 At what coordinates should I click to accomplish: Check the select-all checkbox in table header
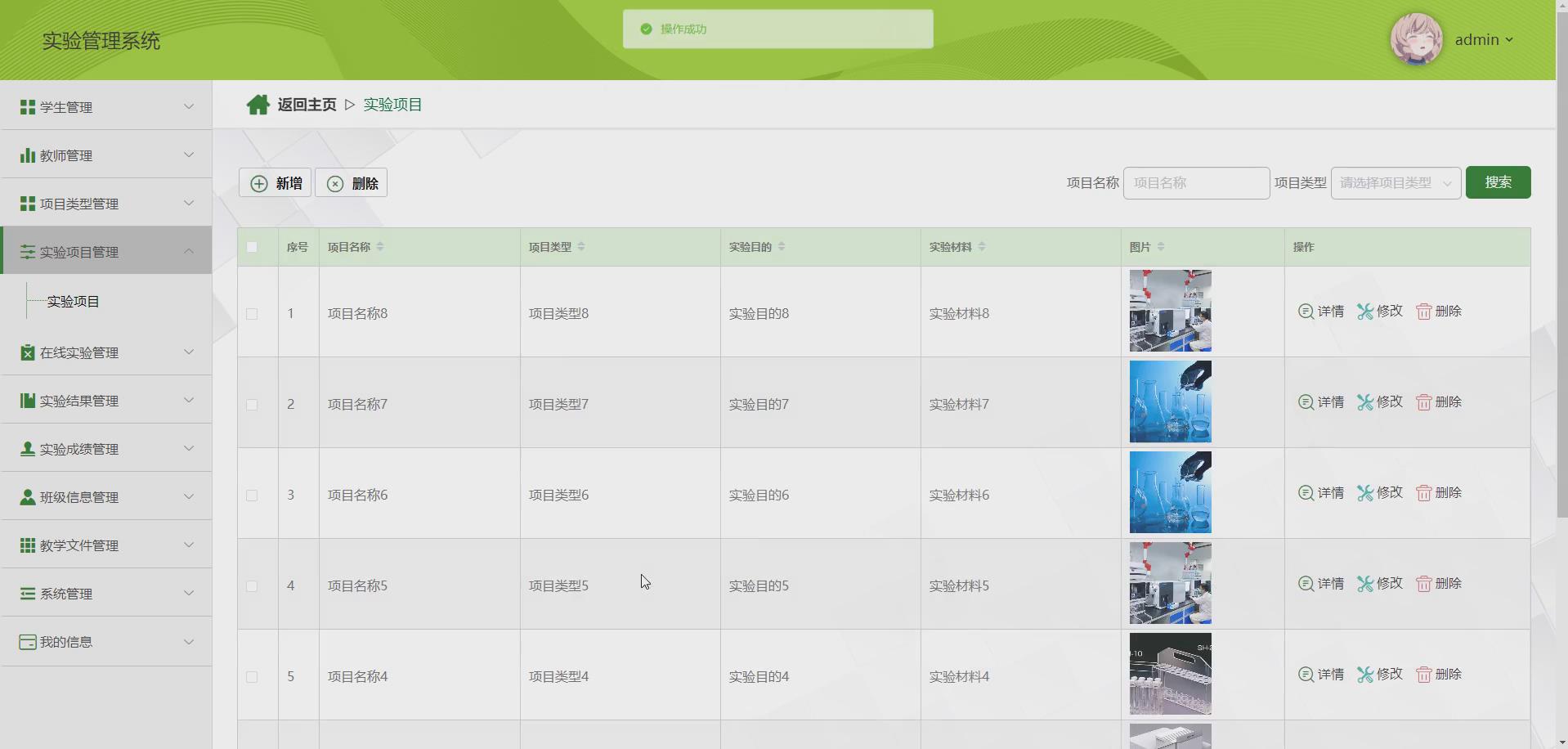click(x=253, y=247)
